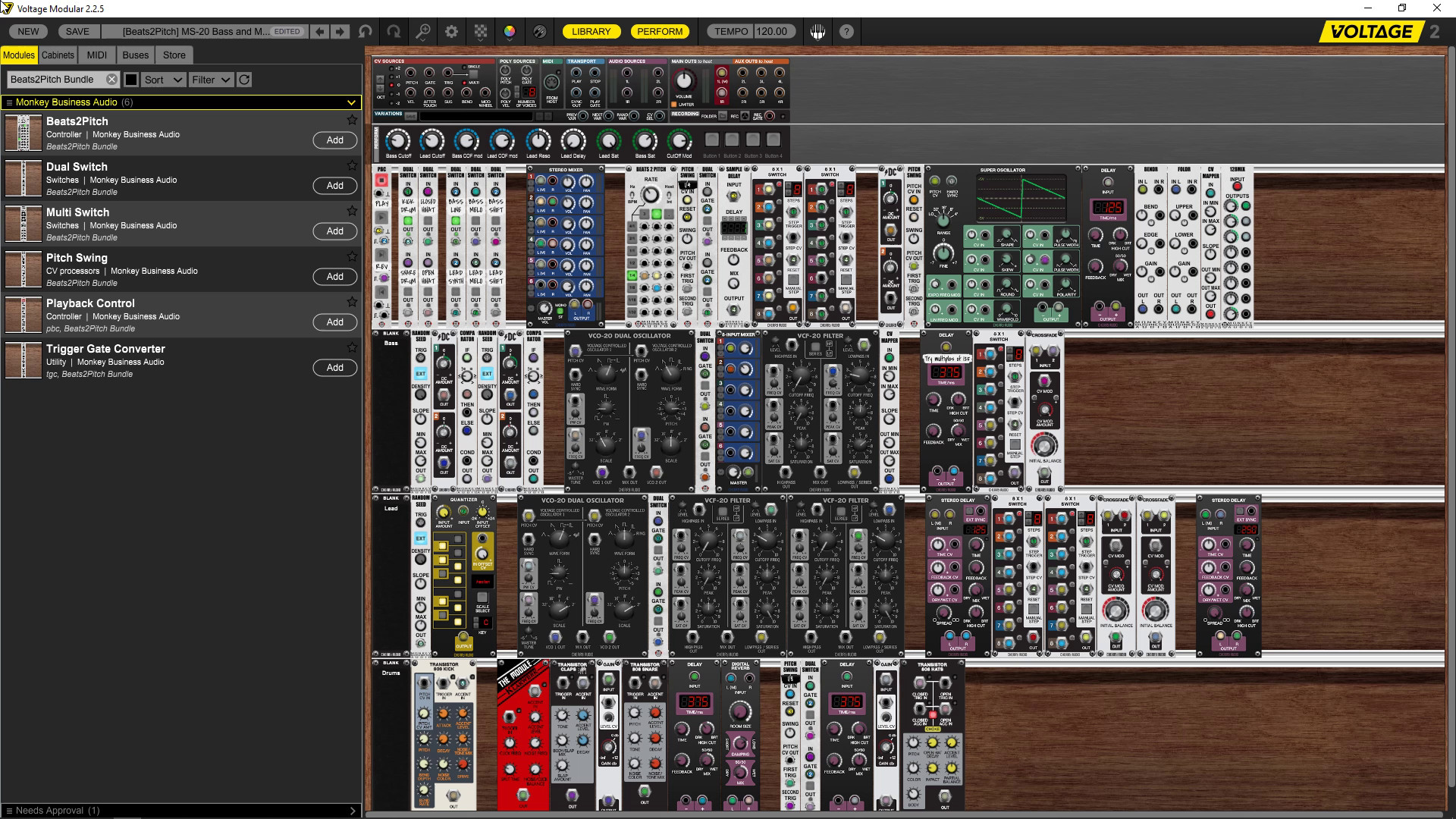Click the black color filter swatch
Image resolution: width=1456 pixels, height=819 pixels.
pyautogui.click(x=130, y=80)
